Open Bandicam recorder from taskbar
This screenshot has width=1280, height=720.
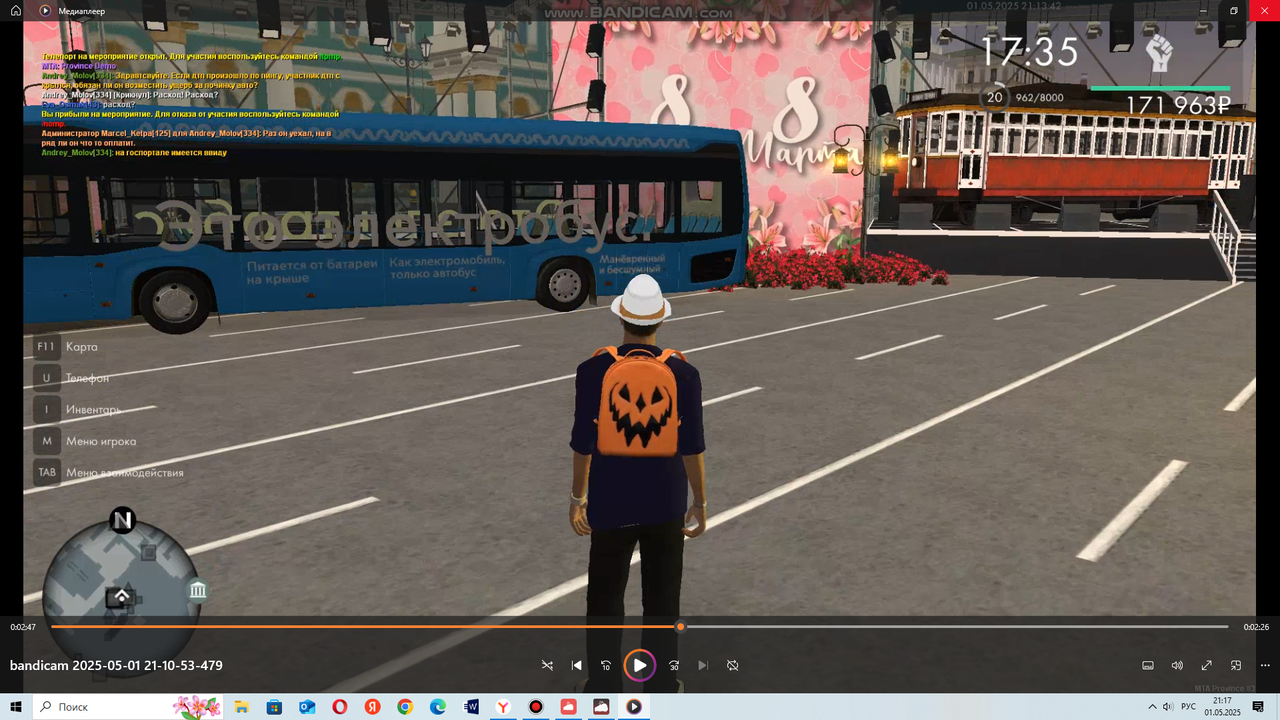coord(536,706)
